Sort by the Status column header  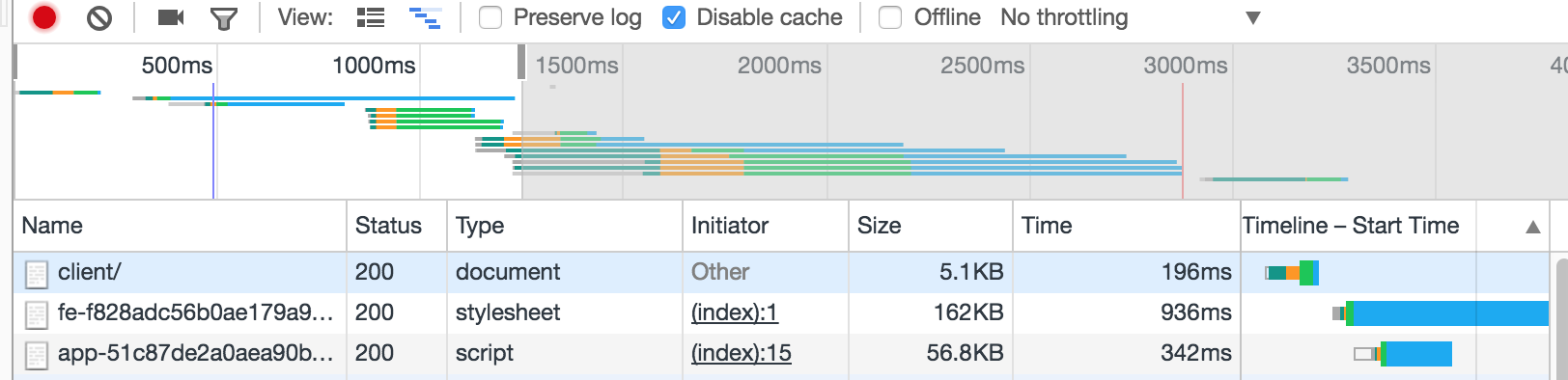[x=397, y=226]
